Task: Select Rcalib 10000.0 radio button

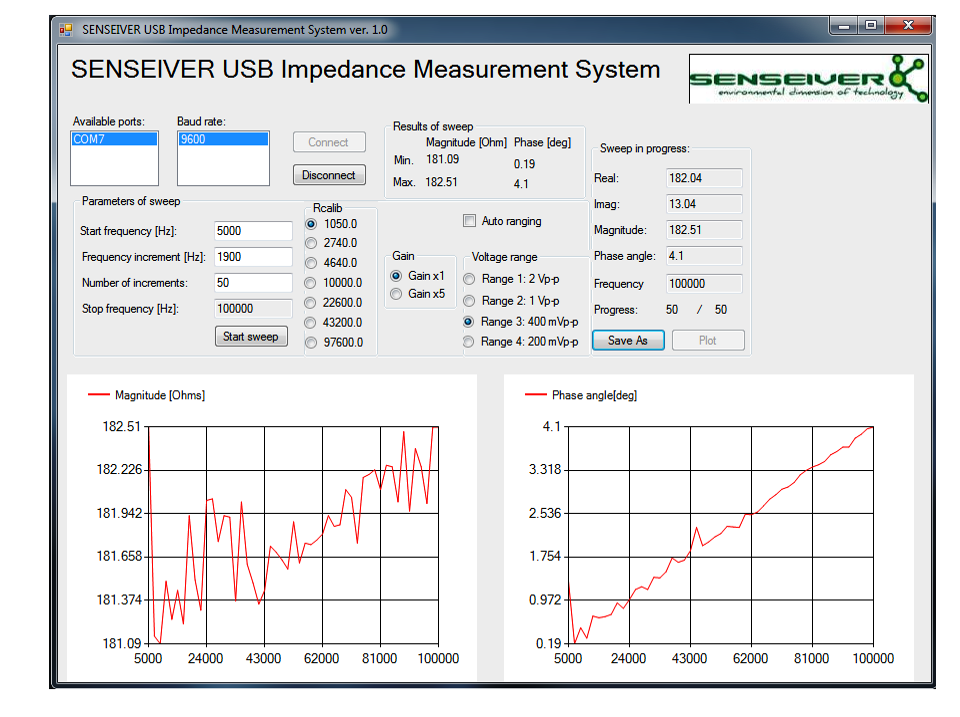Action: pyautogui.click(x=311, y=283)
